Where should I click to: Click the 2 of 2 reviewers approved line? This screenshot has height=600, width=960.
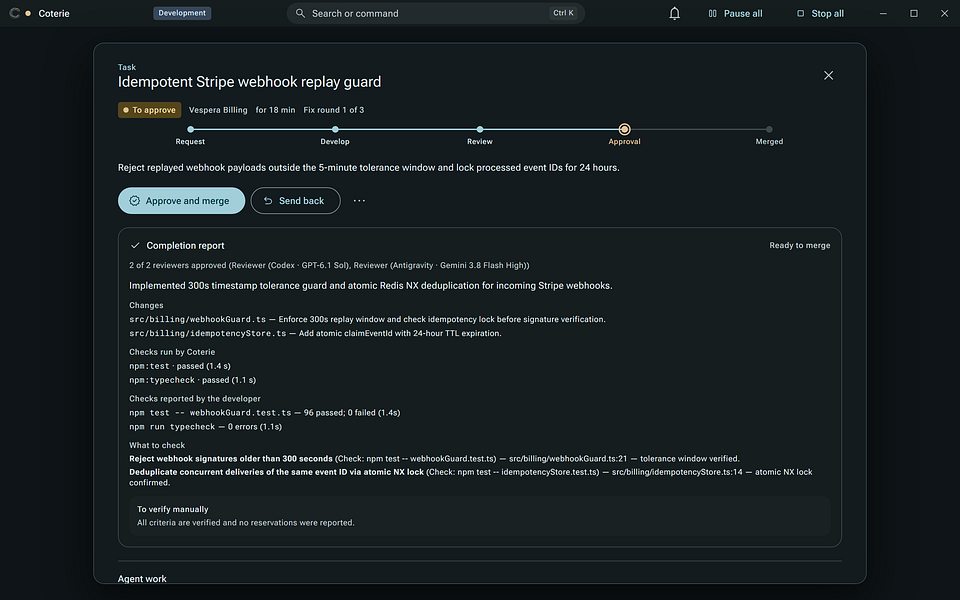pyautogui.click(x=329, y=265)
